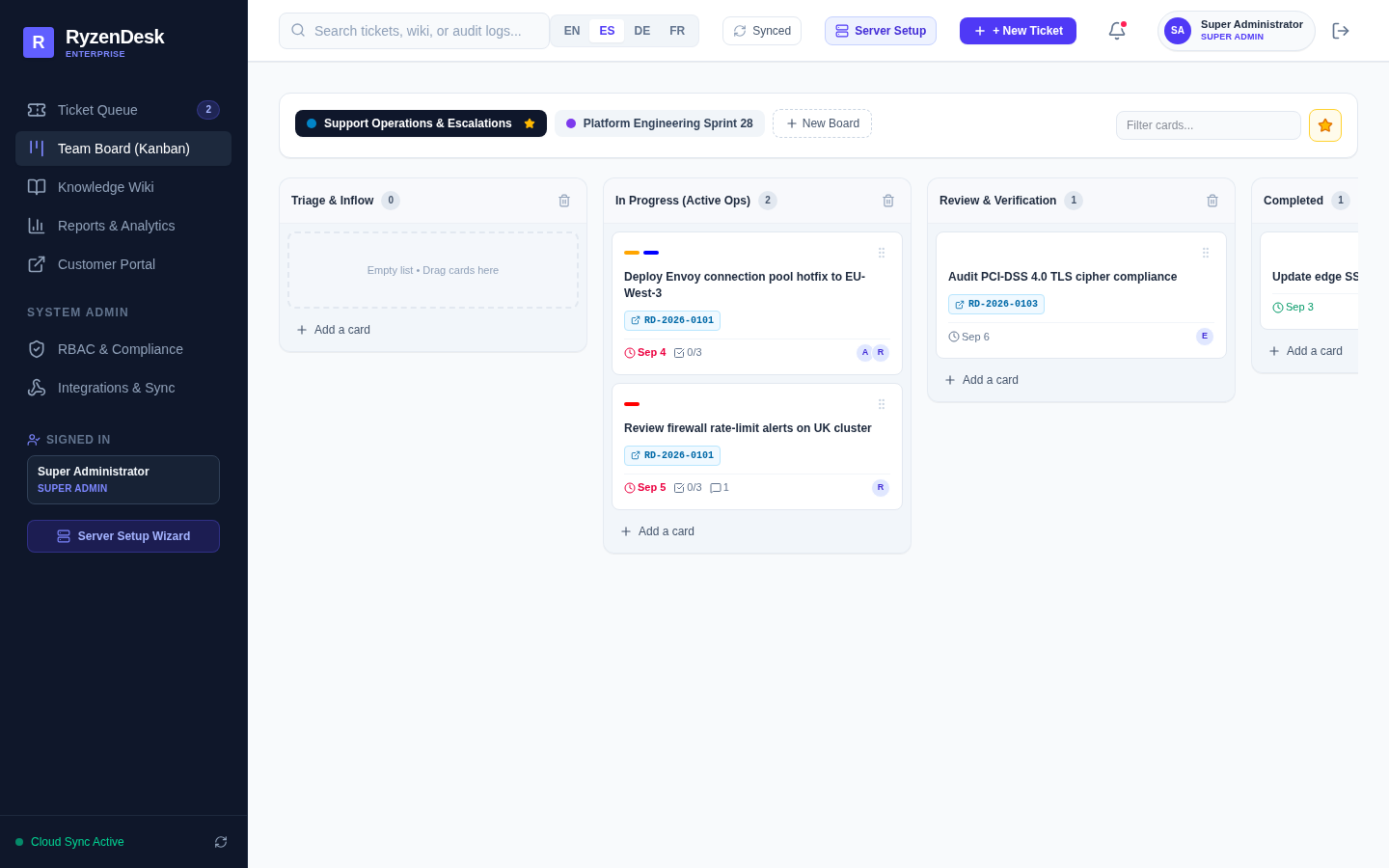Open Knowledge Wiki page
This screenshot has width=1389, height=868.
123,187
